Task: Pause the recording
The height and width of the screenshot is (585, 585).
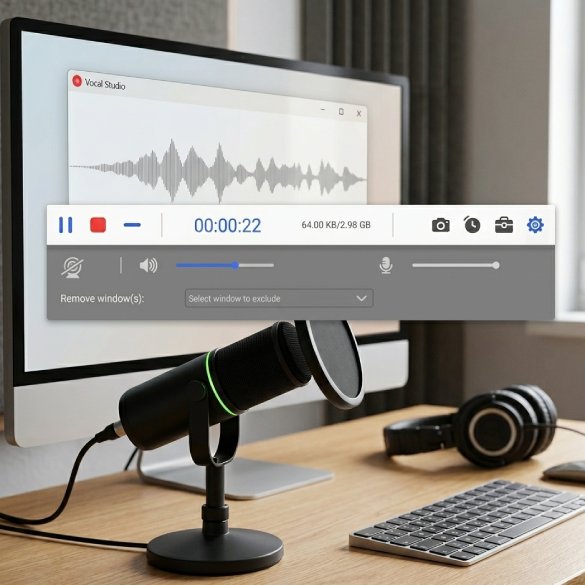Action: click(x=66, y=225)
